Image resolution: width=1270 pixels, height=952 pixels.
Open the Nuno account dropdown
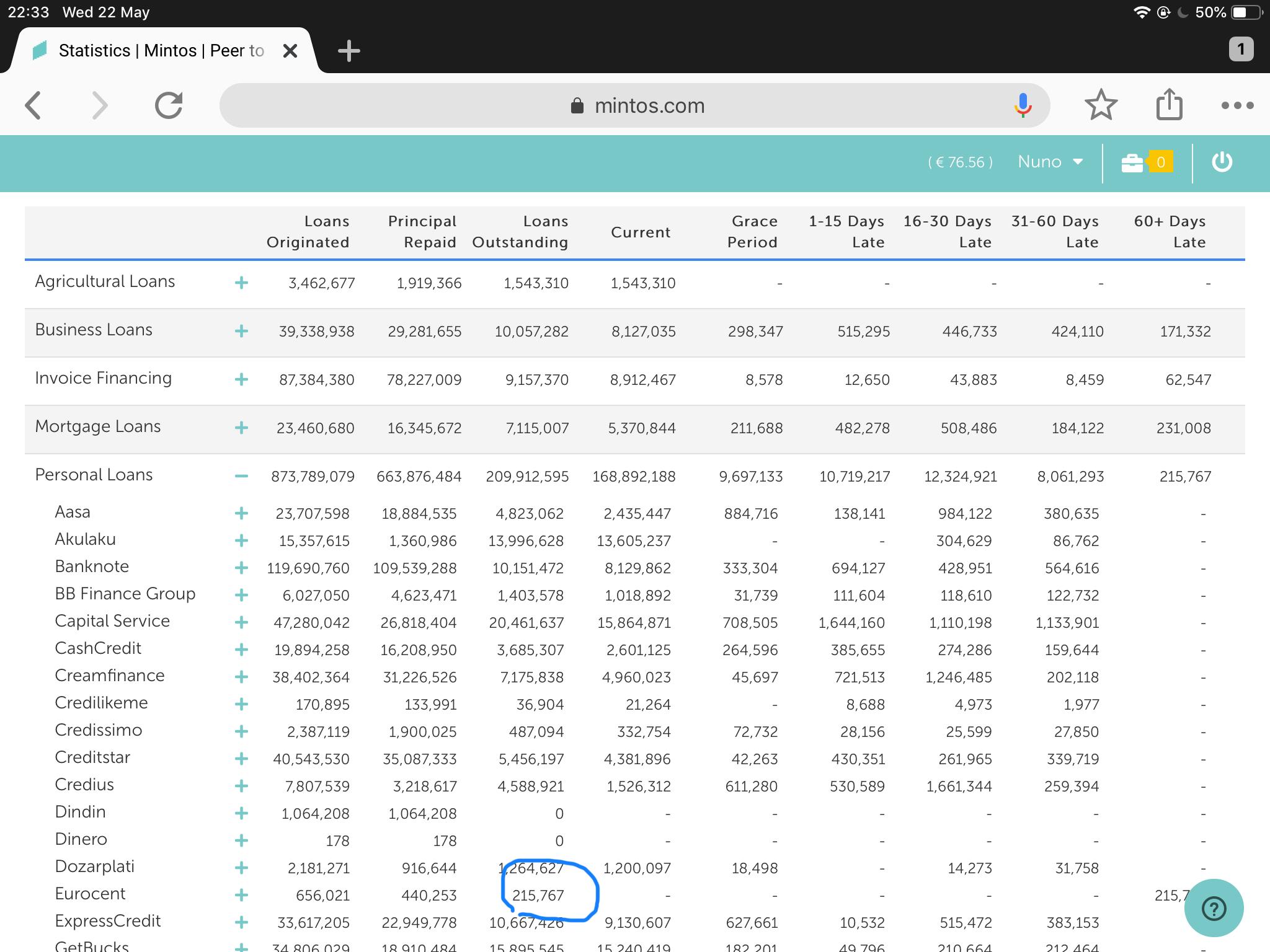(x=1050, y=162)
